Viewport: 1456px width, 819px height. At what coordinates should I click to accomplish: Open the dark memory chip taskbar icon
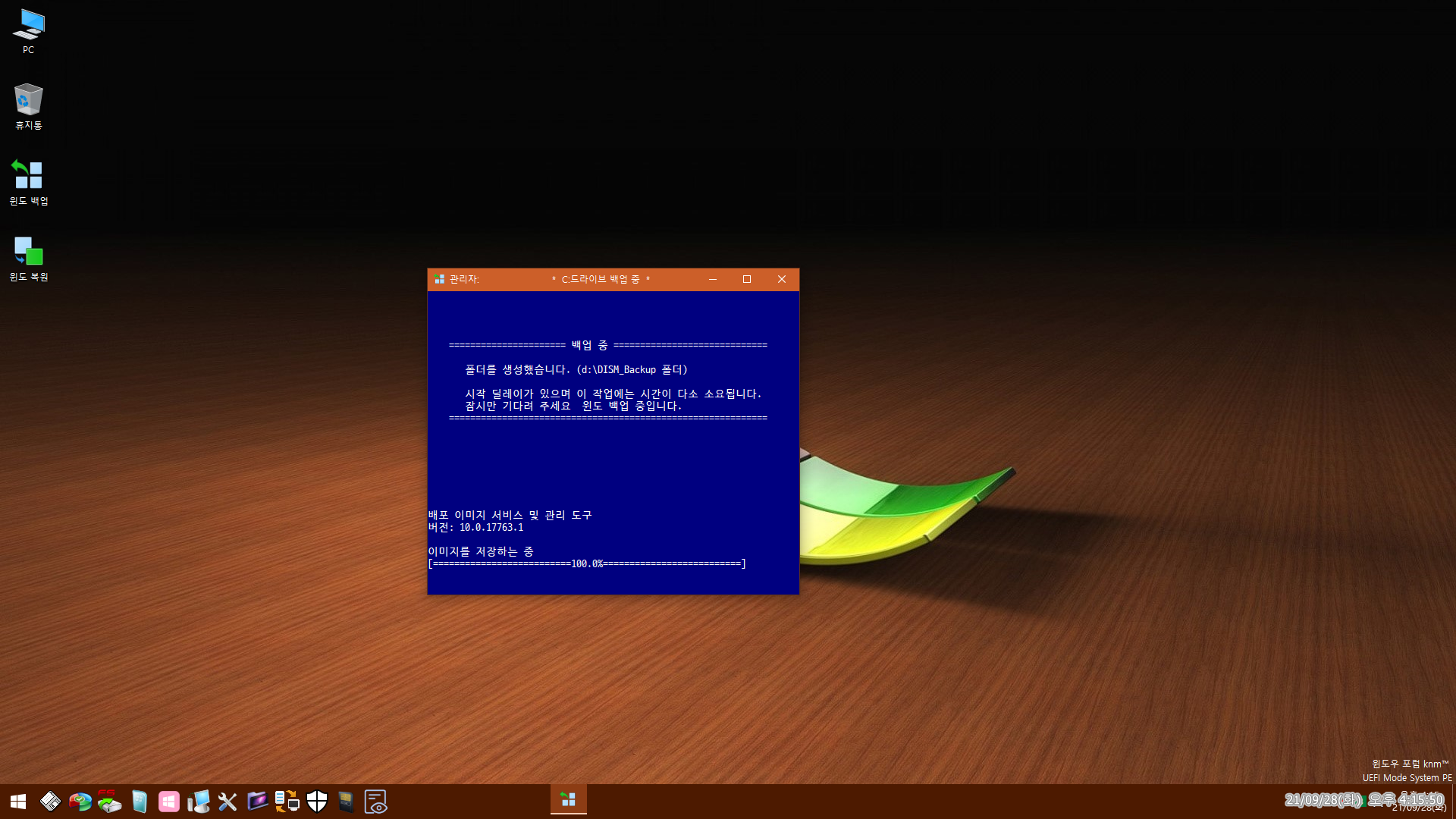[x=346, y=801]
